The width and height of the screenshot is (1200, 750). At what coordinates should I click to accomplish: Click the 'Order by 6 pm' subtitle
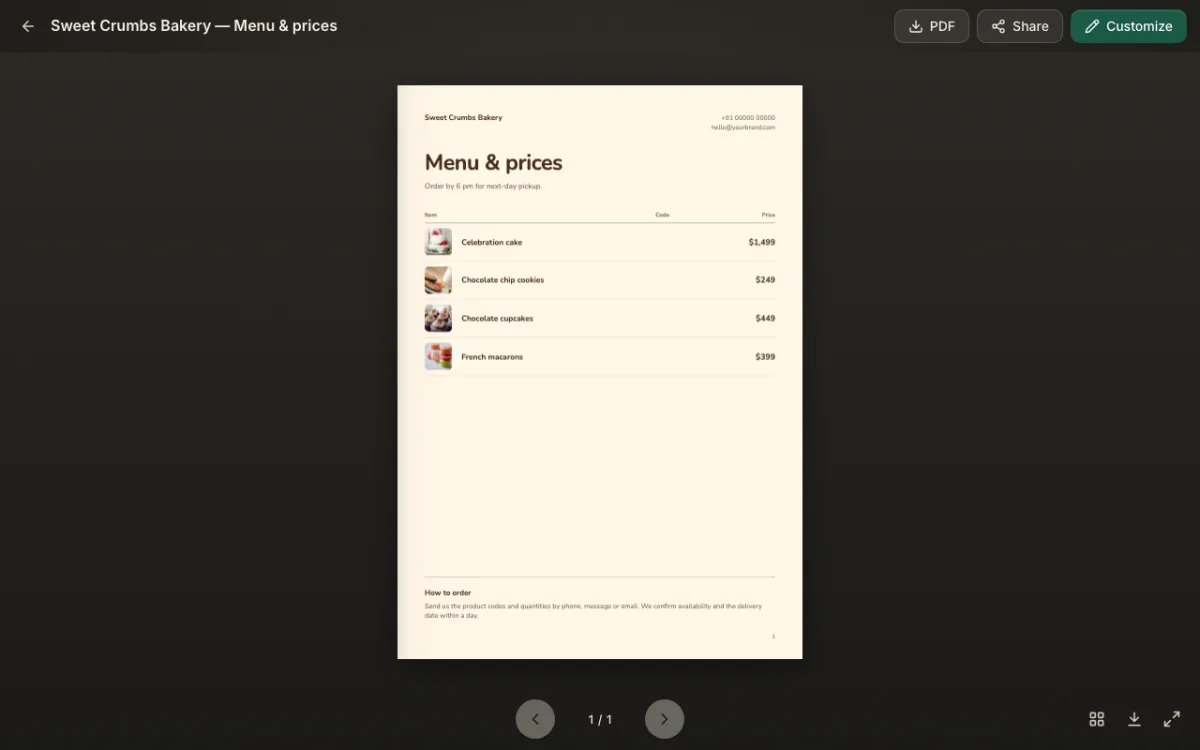[x=483, y=186]
